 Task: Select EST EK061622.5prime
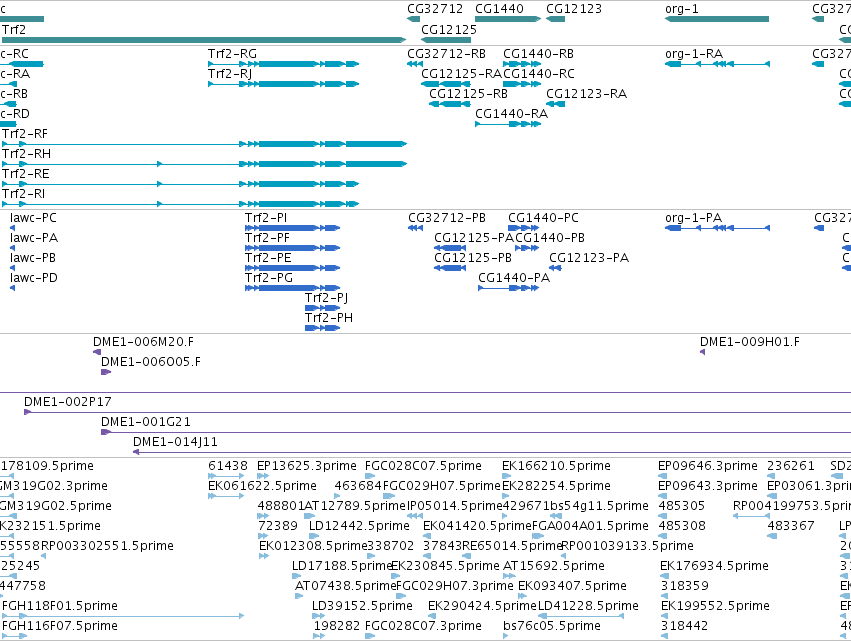(x=226, y=496)
